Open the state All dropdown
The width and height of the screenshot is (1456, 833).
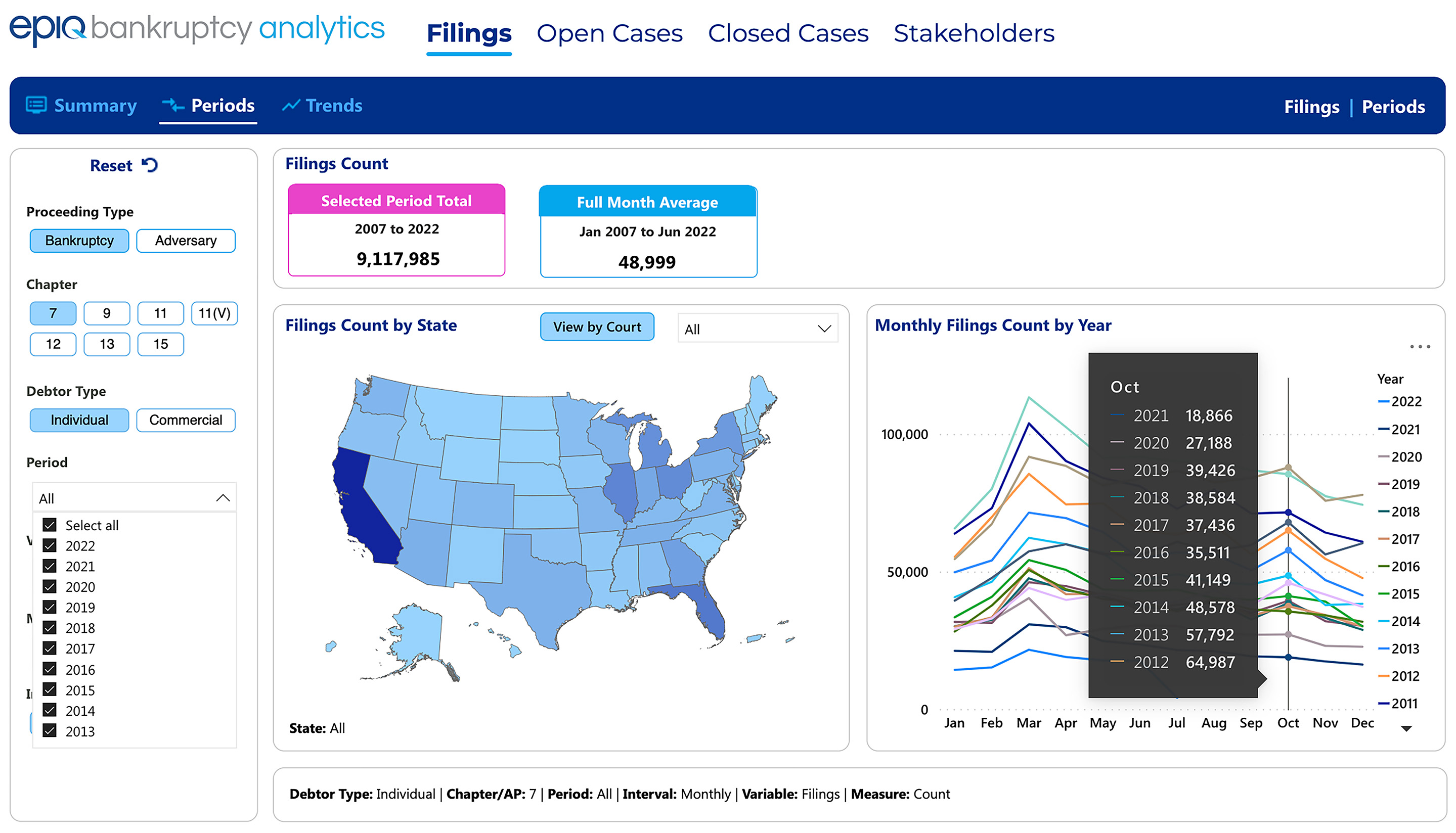pos(757,329)
